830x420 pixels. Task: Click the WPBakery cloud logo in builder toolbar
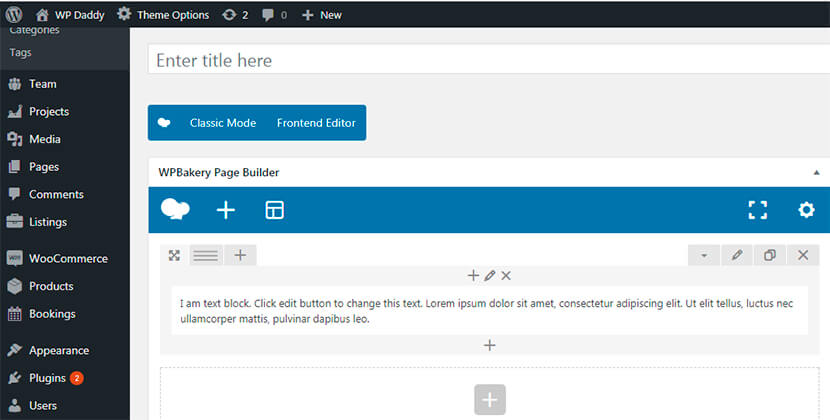[175, 209]
